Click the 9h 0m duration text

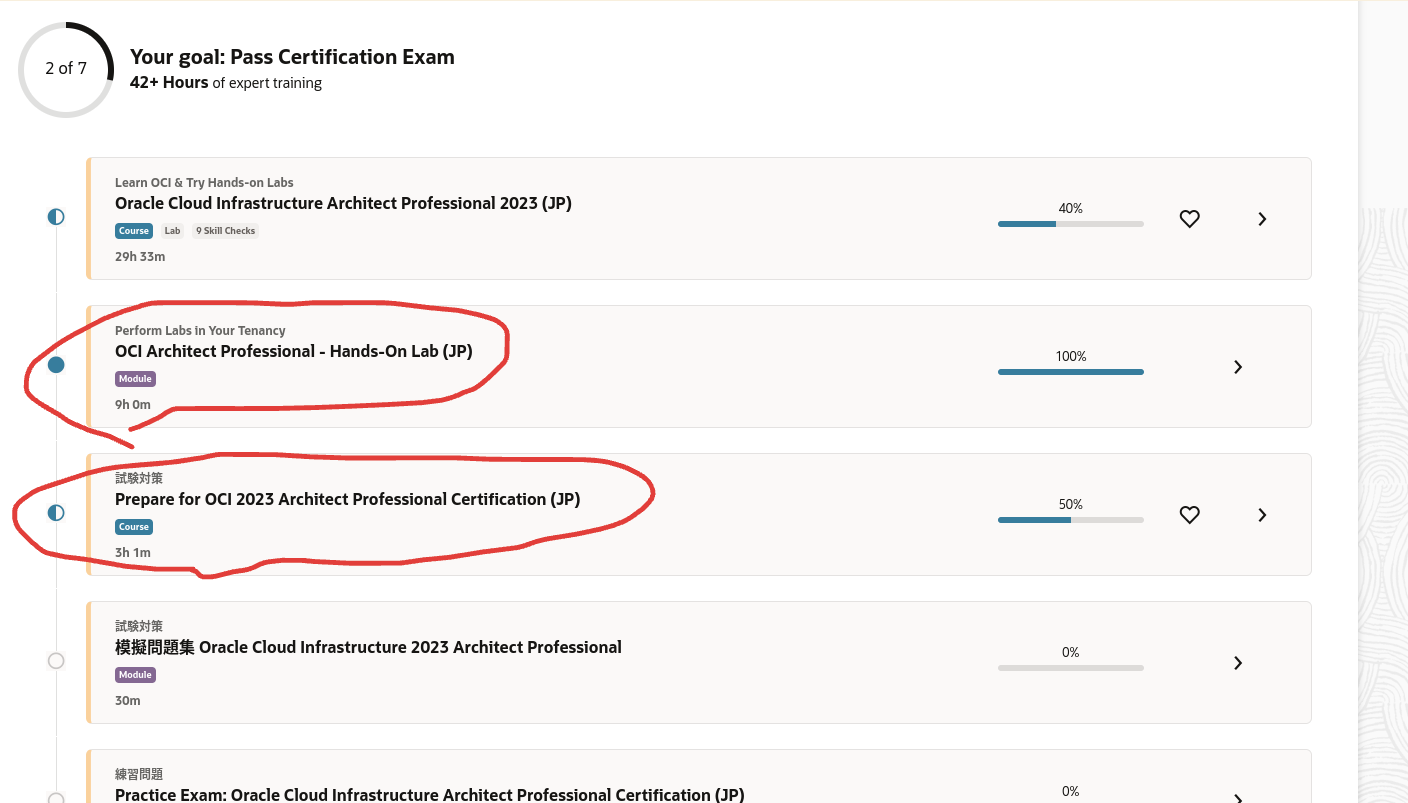(x=133, y=405)
